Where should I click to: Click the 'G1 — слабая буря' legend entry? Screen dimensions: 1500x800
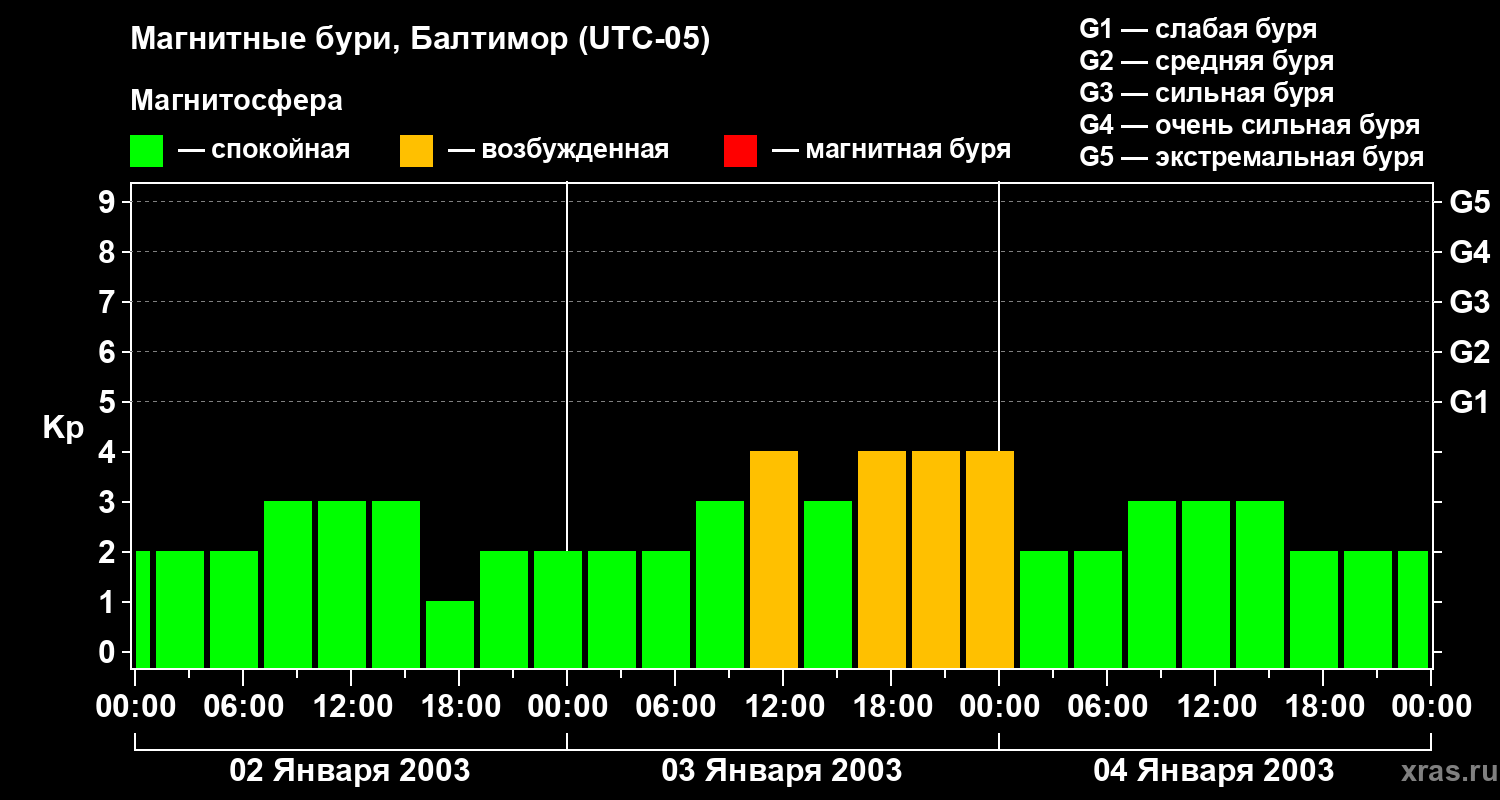click(1198, 29)
